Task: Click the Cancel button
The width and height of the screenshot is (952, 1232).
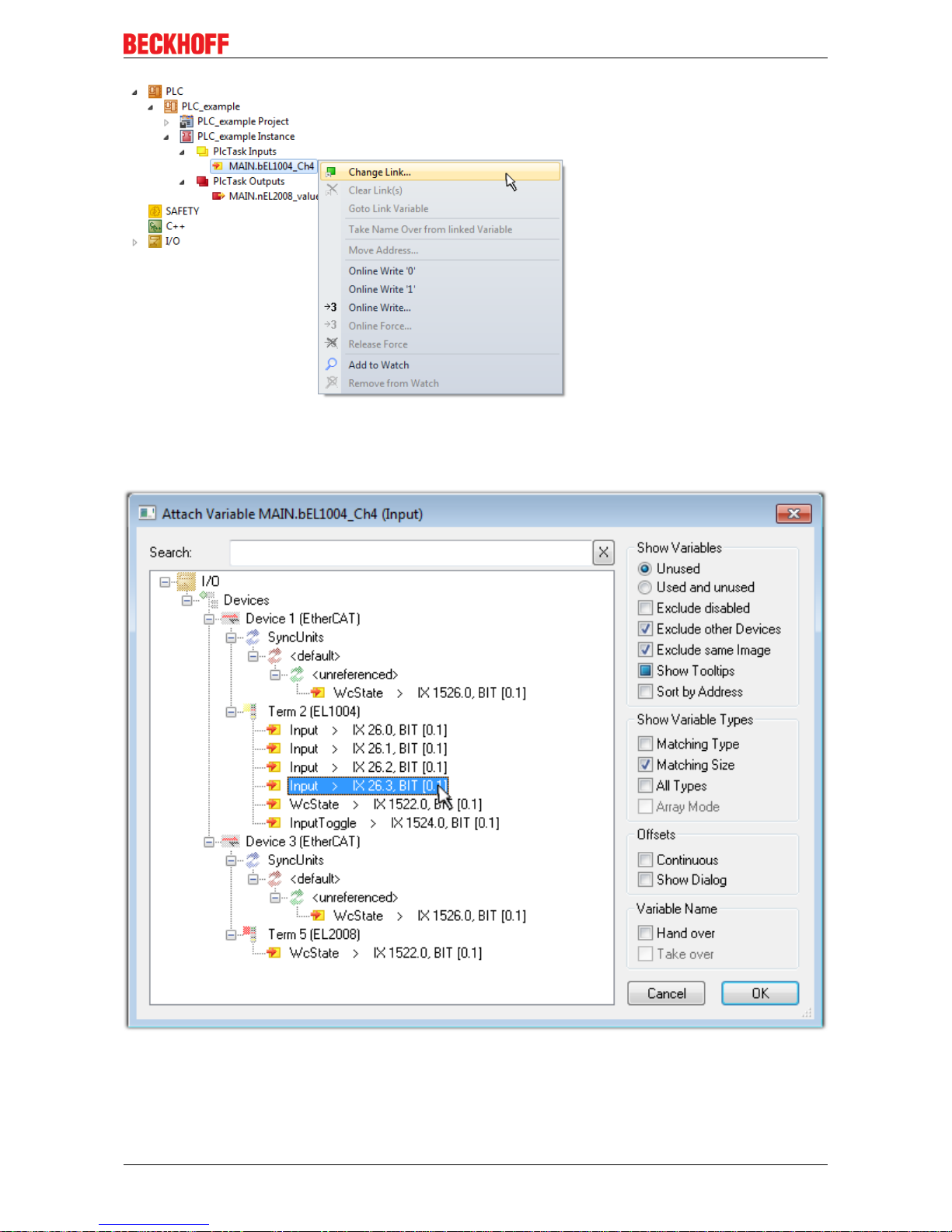Action: point(667,993)
